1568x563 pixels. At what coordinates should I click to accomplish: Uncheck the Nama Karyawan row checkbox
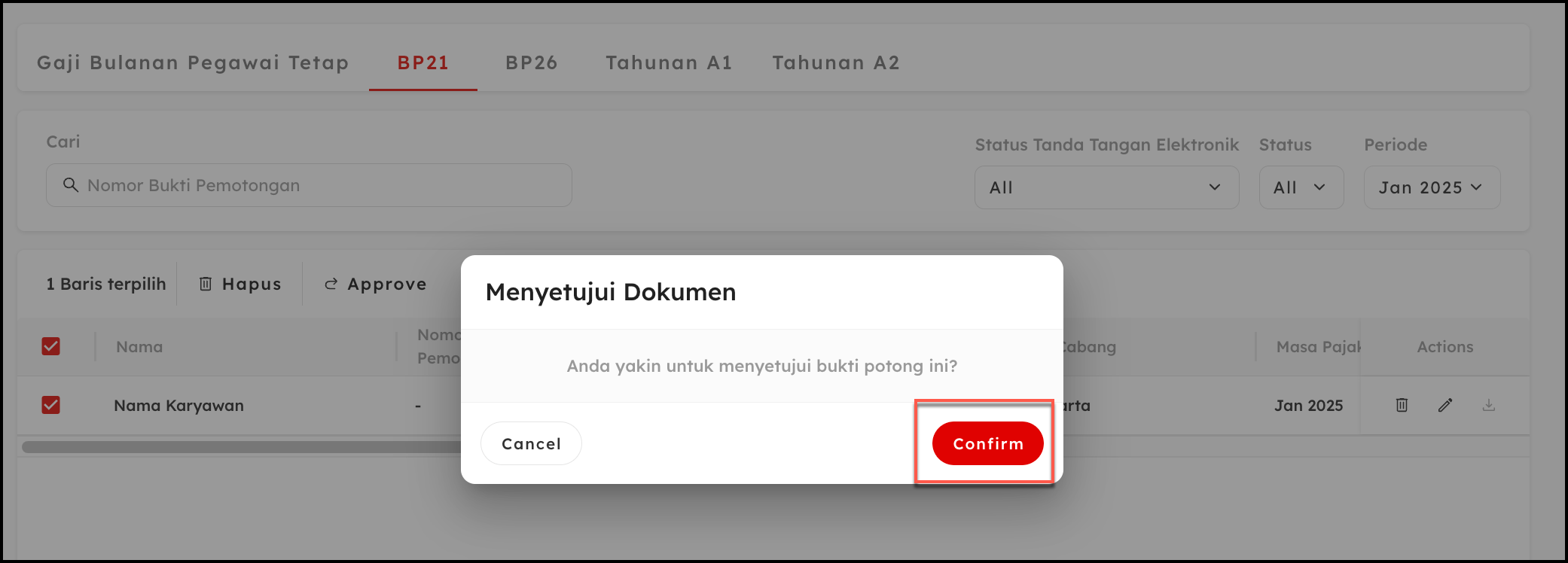50,405
